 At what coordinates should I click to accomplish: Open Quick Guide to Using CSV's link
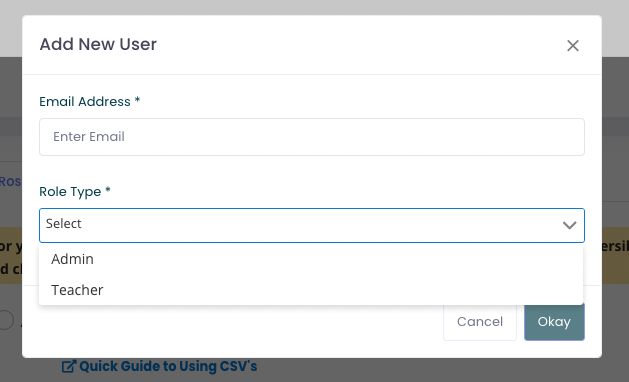(x=168, y=366)
